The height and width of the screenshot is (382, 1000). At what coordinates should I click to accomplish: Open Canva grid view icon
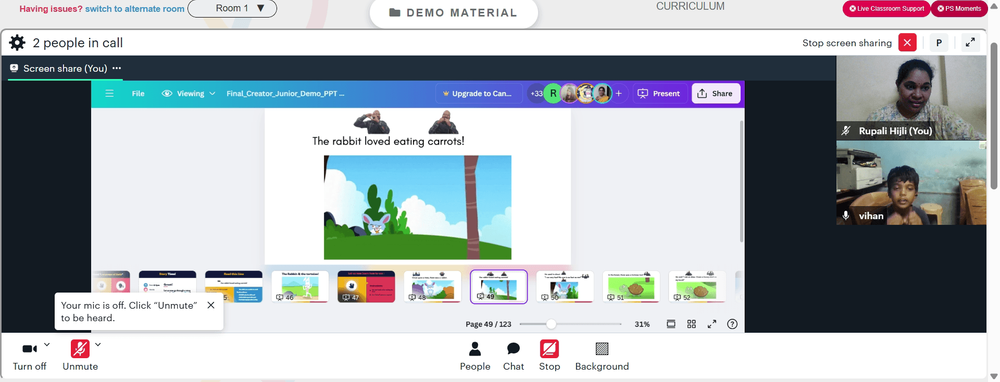tap(691, 324)
